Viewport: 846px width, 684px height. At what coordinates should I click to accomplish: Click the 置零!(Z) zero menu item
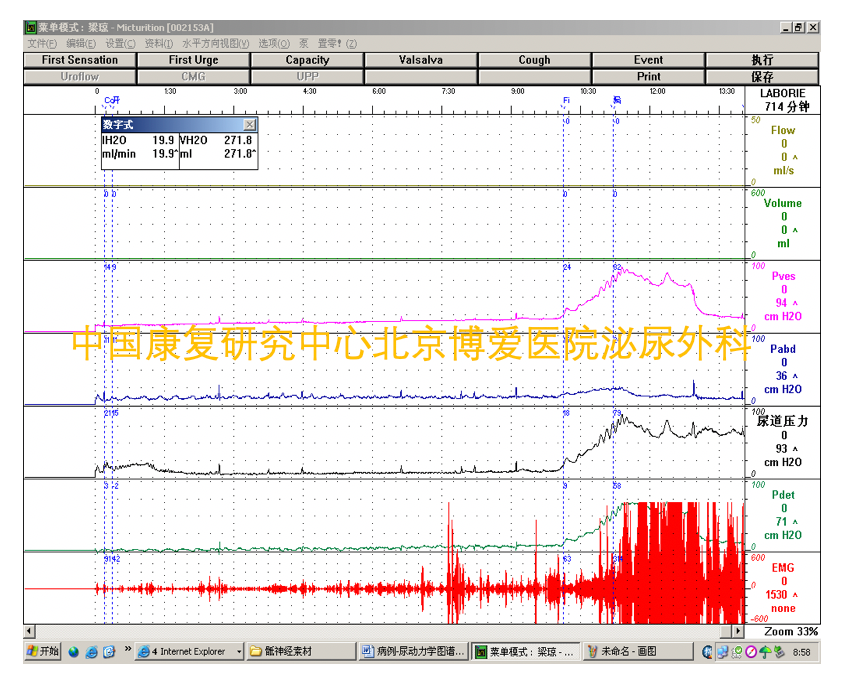337,44
